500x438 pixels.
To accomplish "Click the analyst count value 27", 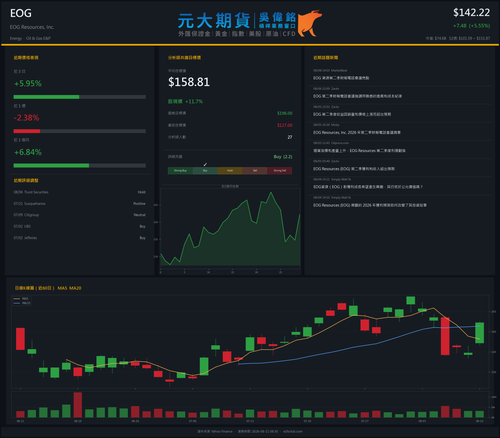I will 290,137.
